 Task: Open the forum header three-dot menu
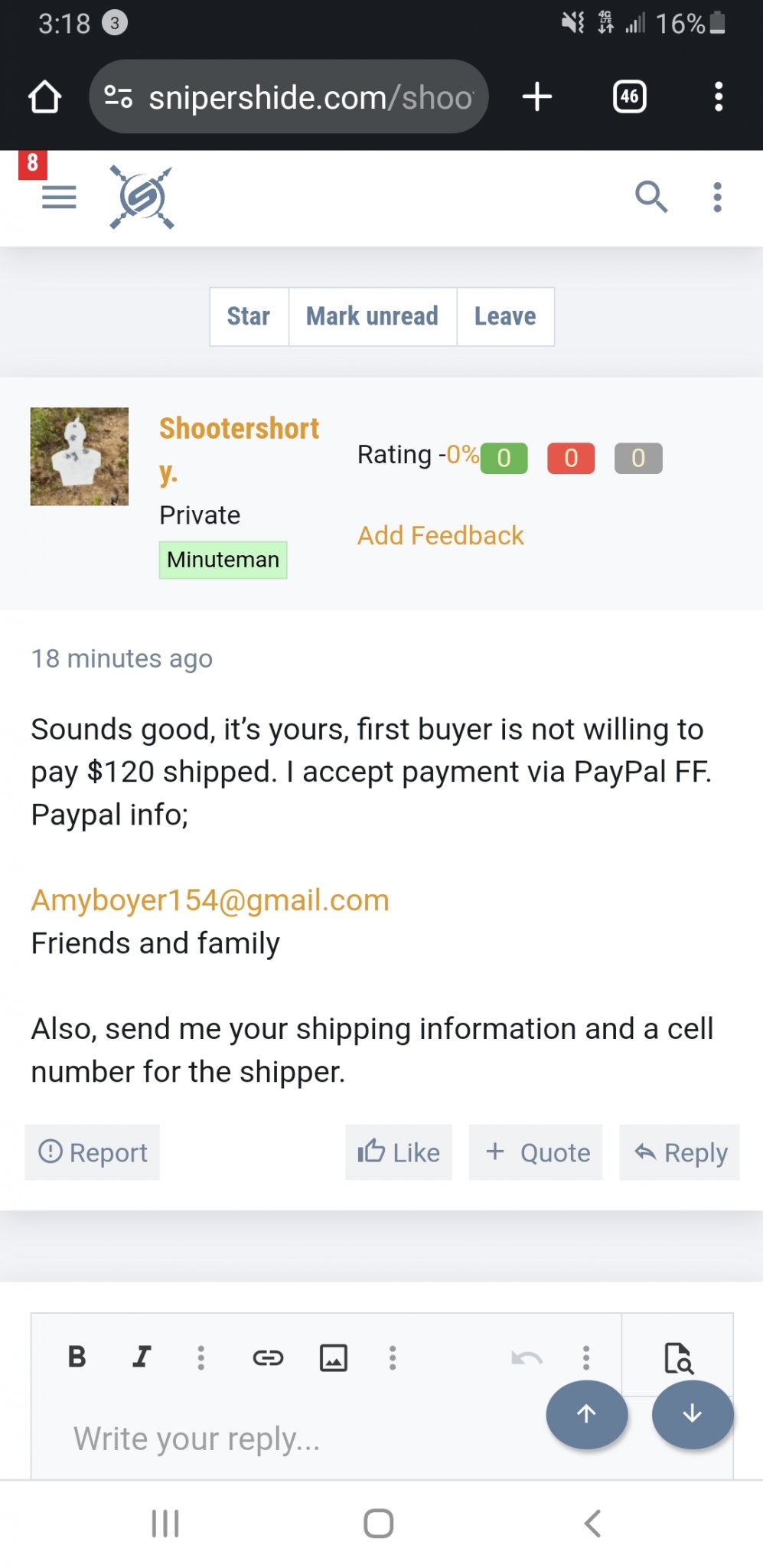pos(717,197)
